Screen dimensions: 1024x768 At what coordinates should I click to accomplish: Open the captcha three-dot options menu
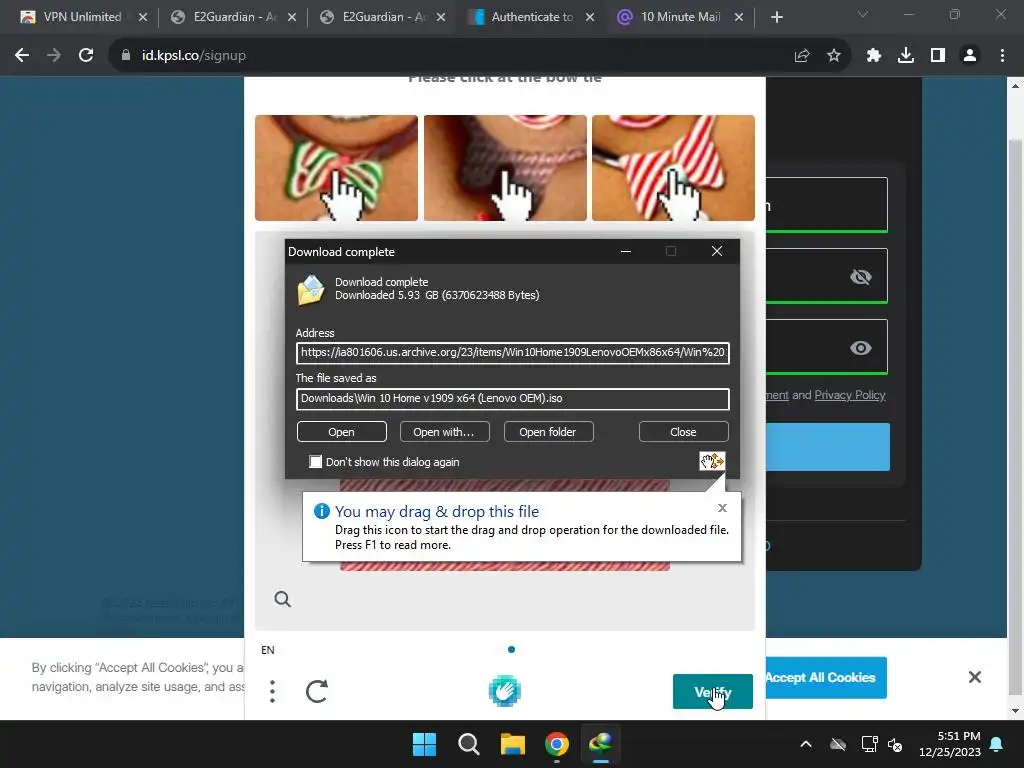click(x=272, y=691)
